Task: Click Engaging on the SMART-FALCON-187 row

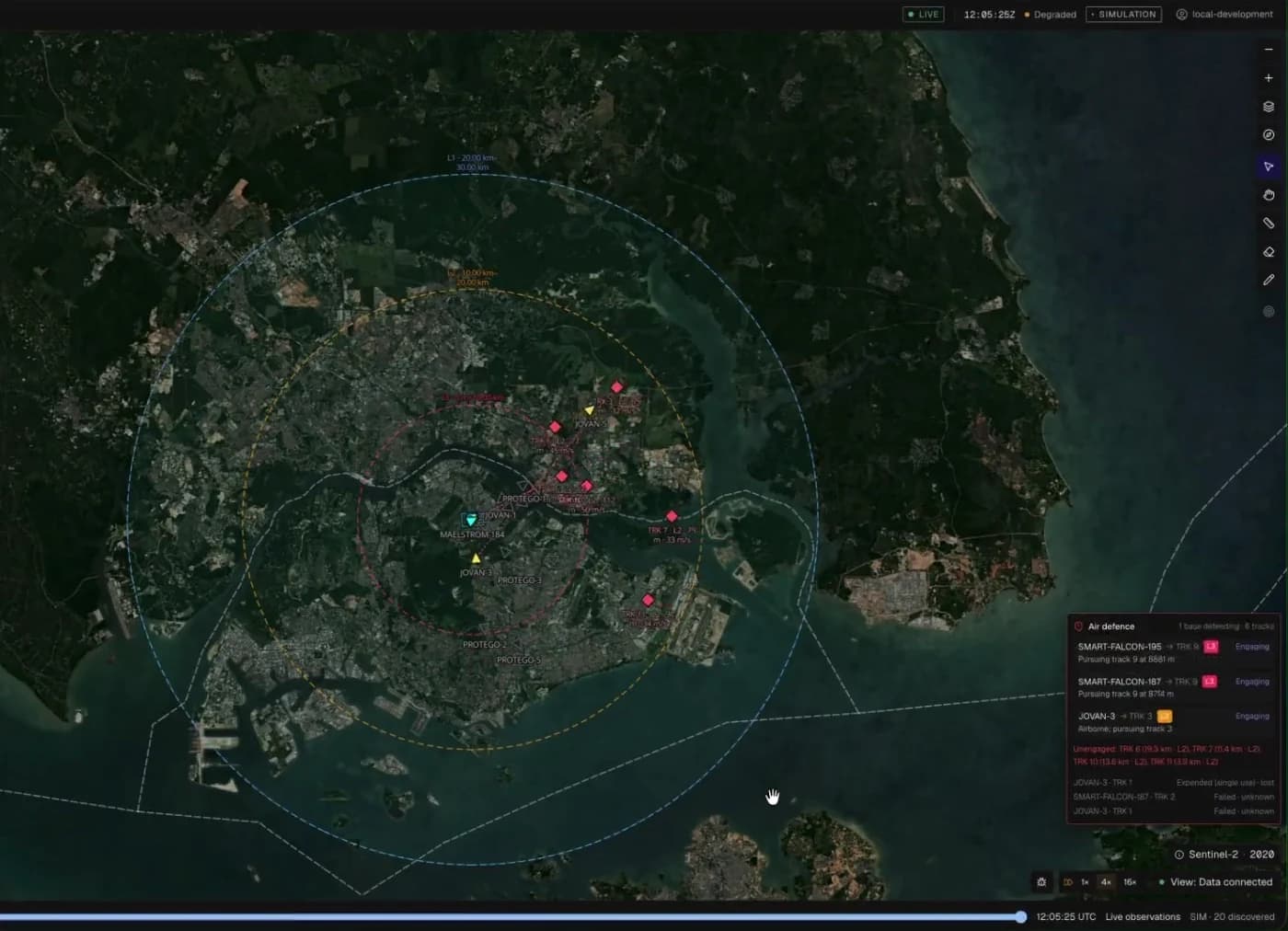Action: point(1252,682)
